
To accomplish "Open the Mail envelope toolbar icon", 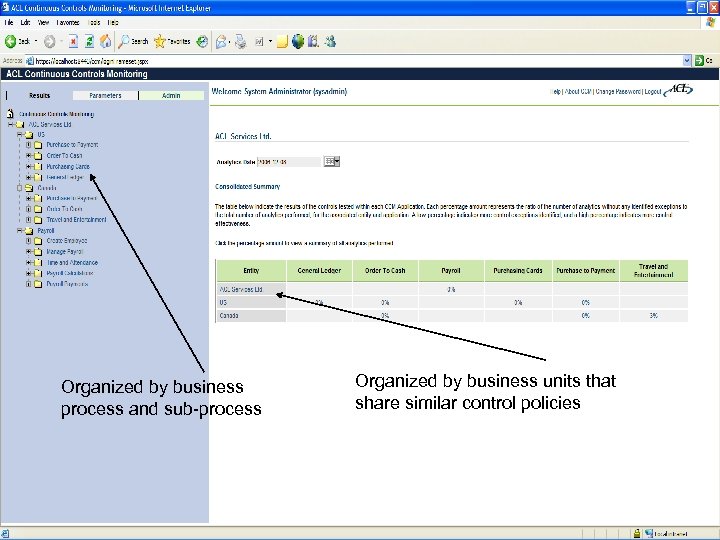I will point(221,42).
